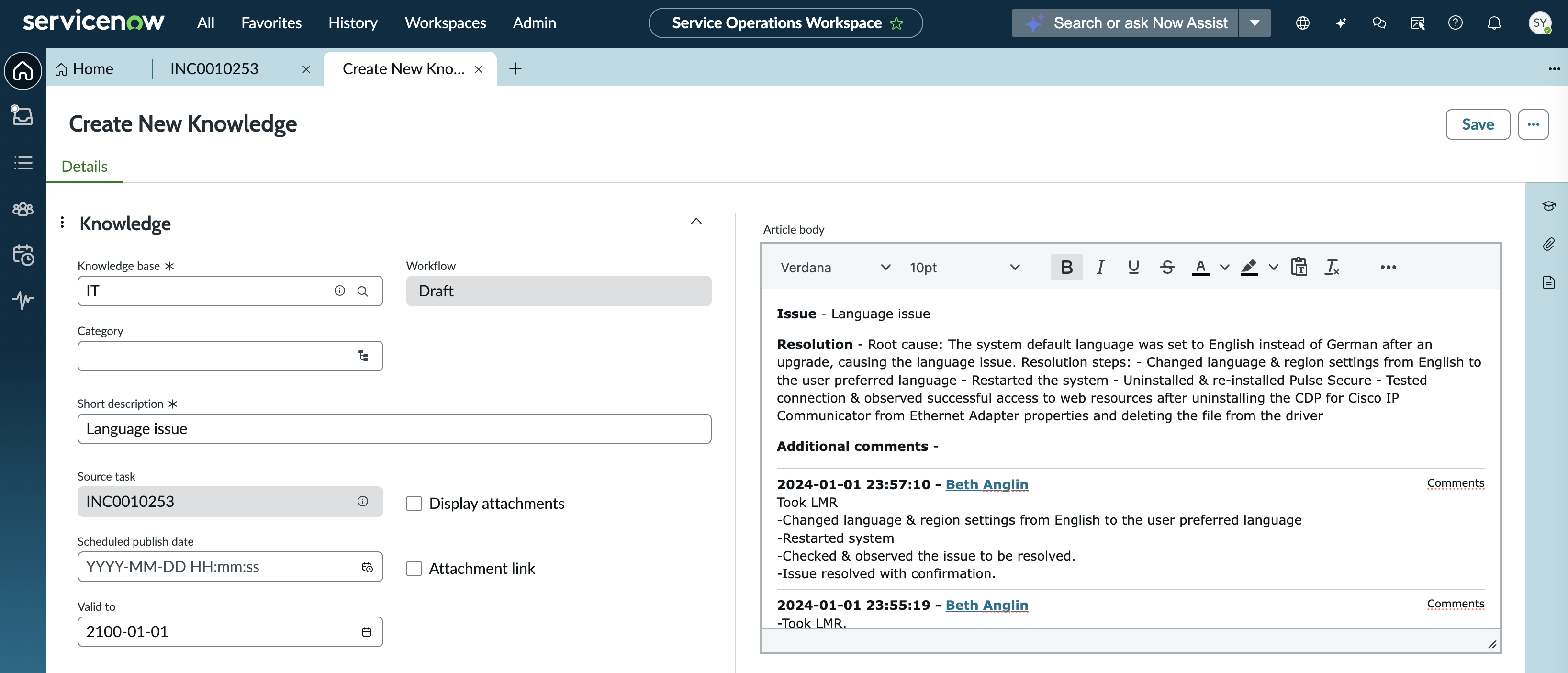Collapse the Knowledge section chevron
1568x673 pixels.
(x=696, y=222)
